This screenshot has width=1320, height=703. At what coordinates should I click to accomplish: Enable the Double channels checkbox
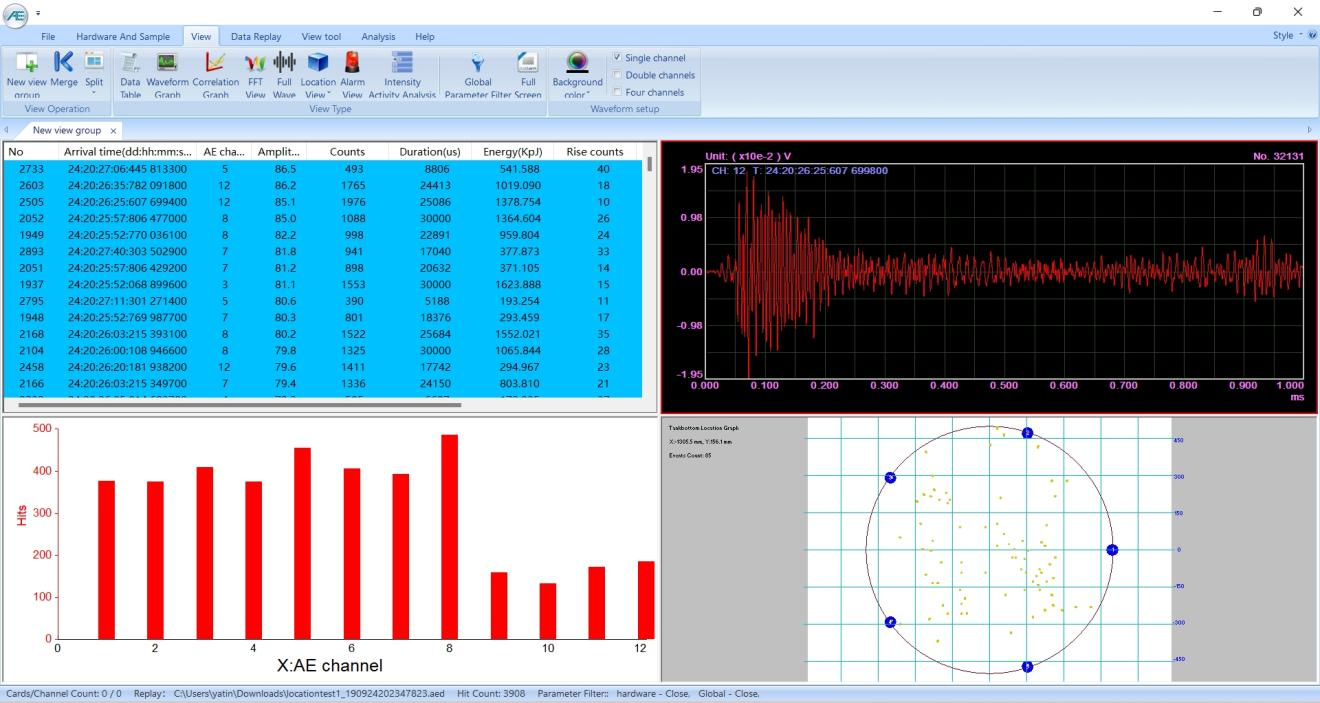point(618,75)
